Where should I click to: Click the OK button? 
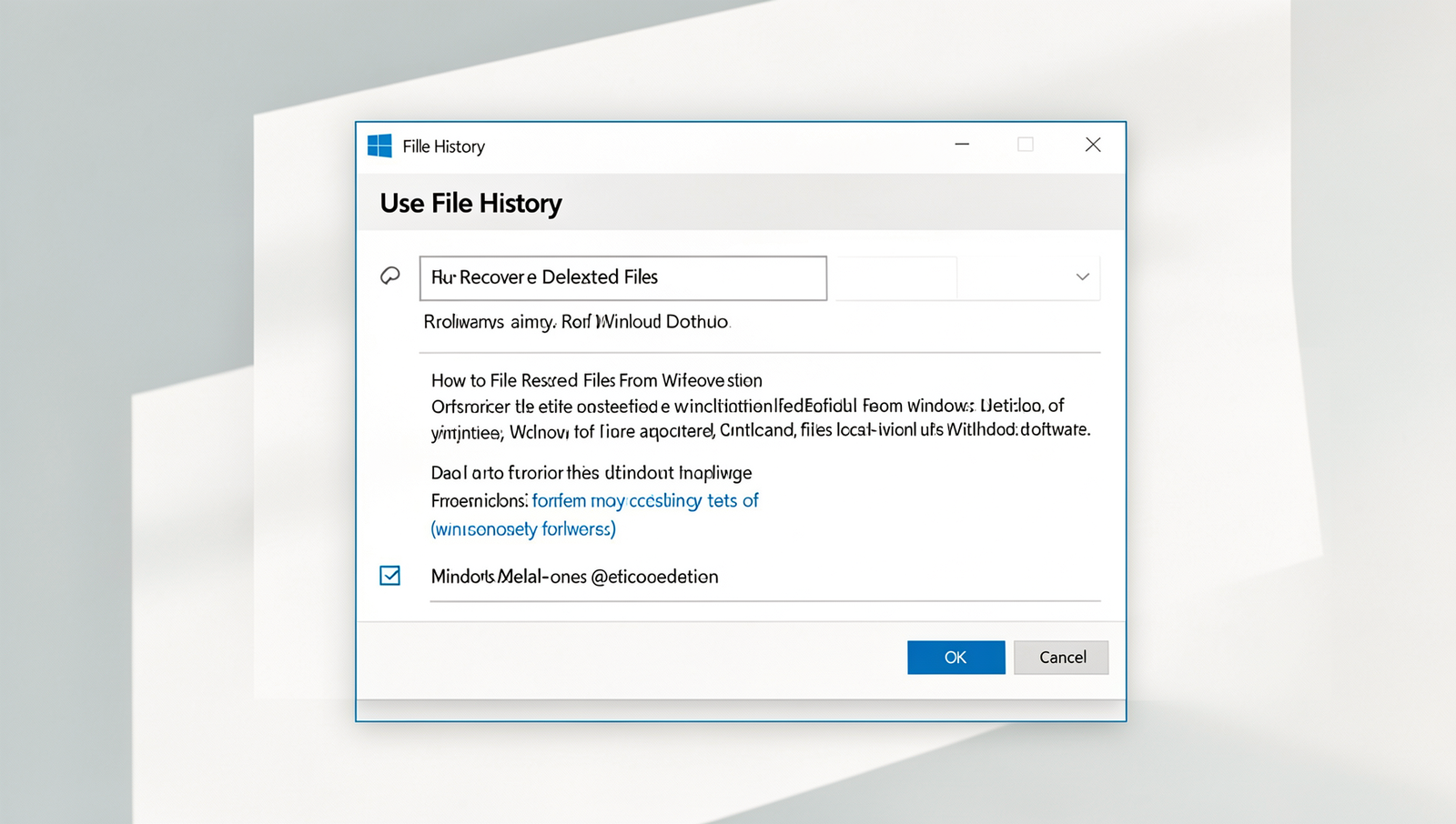[956, 658]
